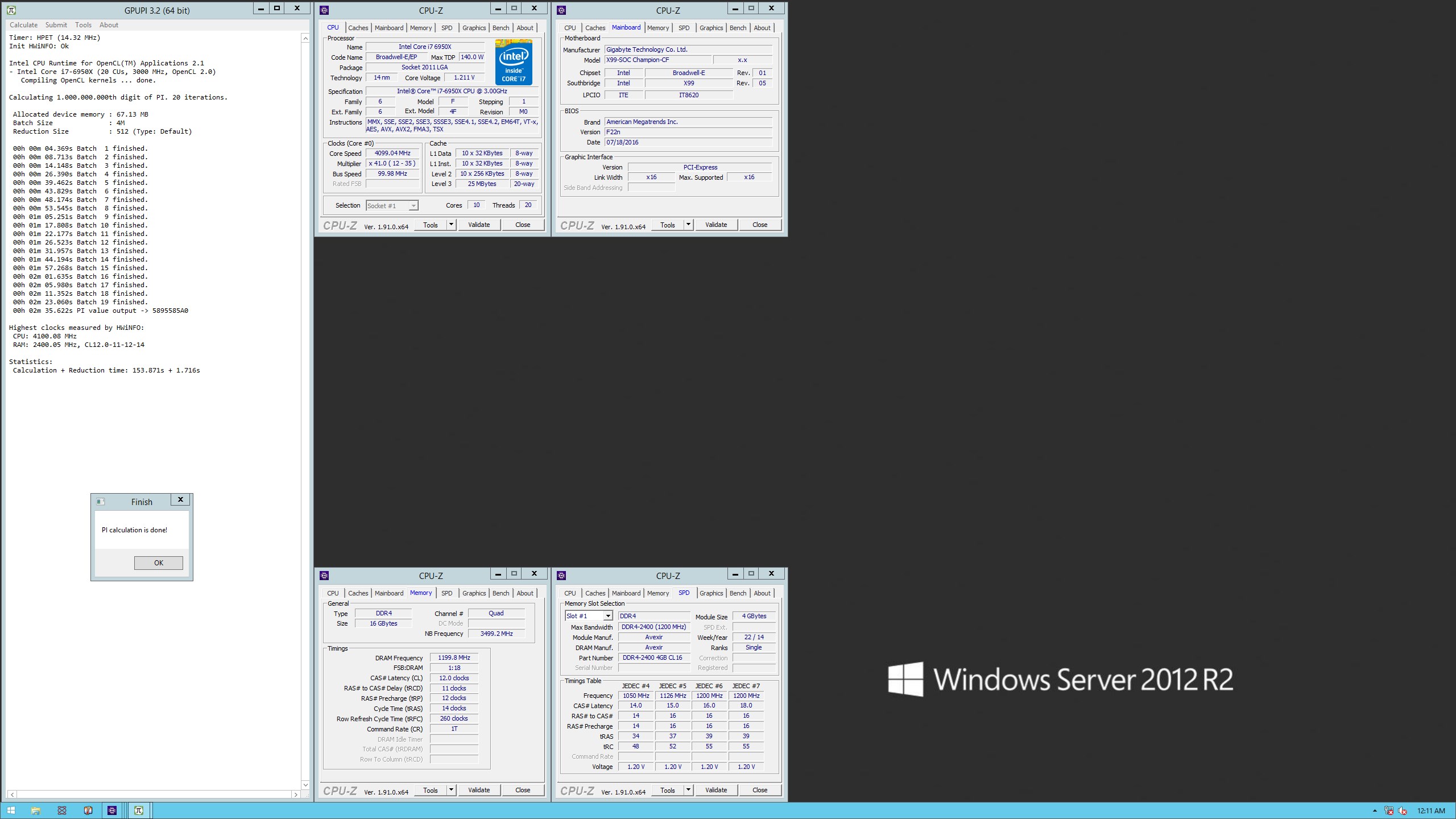
Task: Open File Explorer from the taskbar
Action: tap(35, 810)
